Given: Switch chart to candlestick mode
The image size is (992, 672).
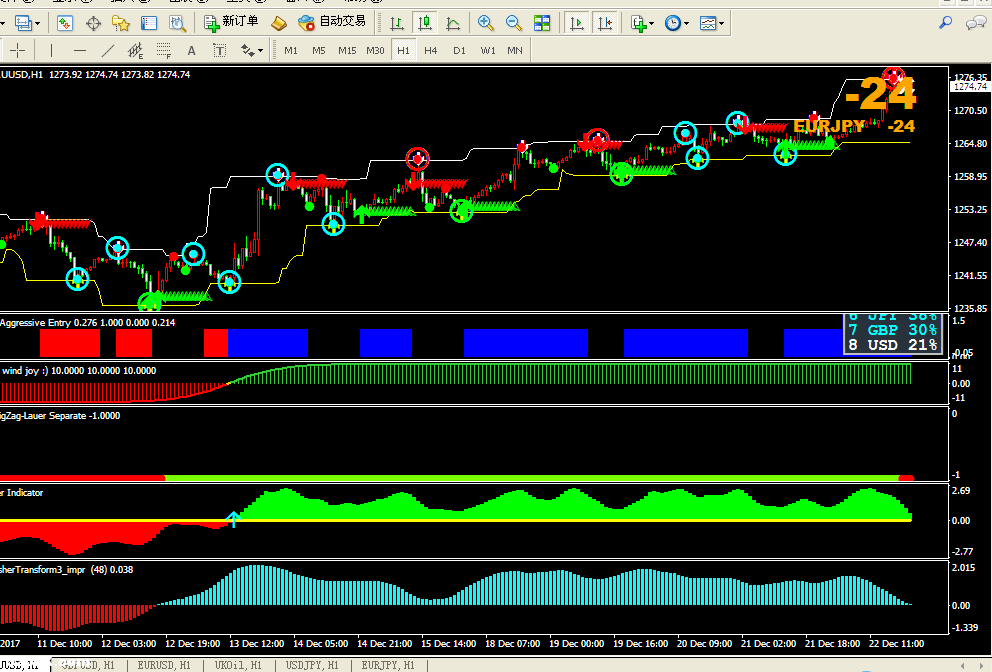Looking at the screenshot, I should (x=425, y=24).
